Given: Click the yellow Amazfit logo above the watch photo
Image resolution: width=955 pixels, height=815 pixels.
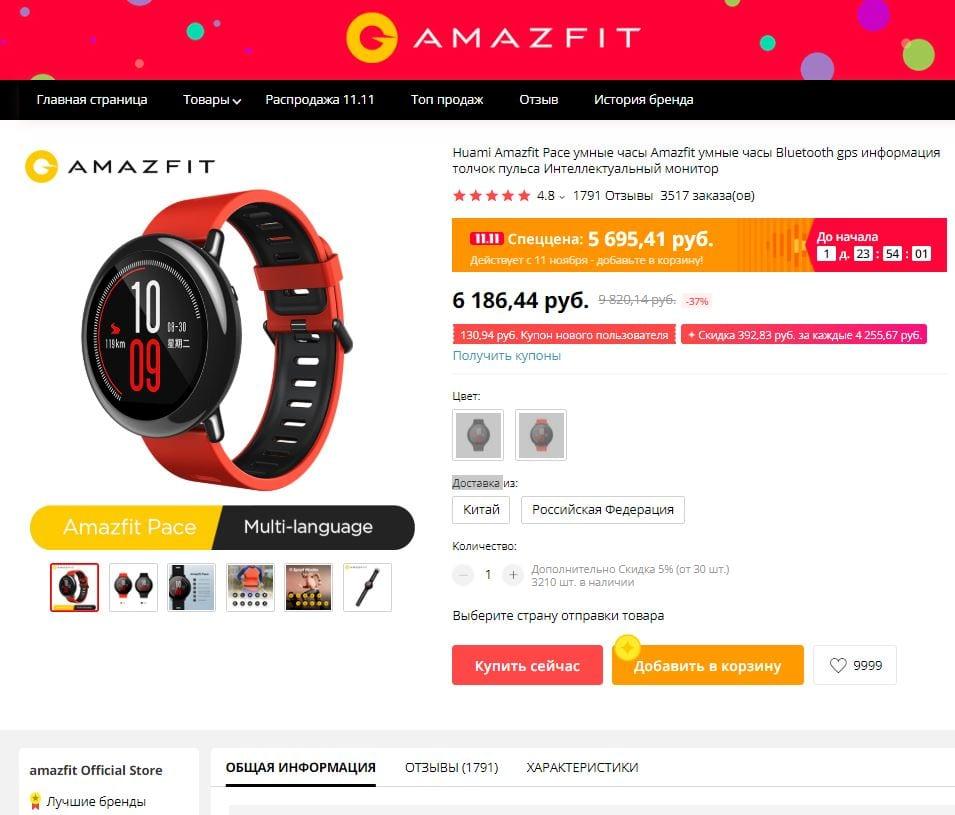Looking at the screenshot, I should point(119,166).
